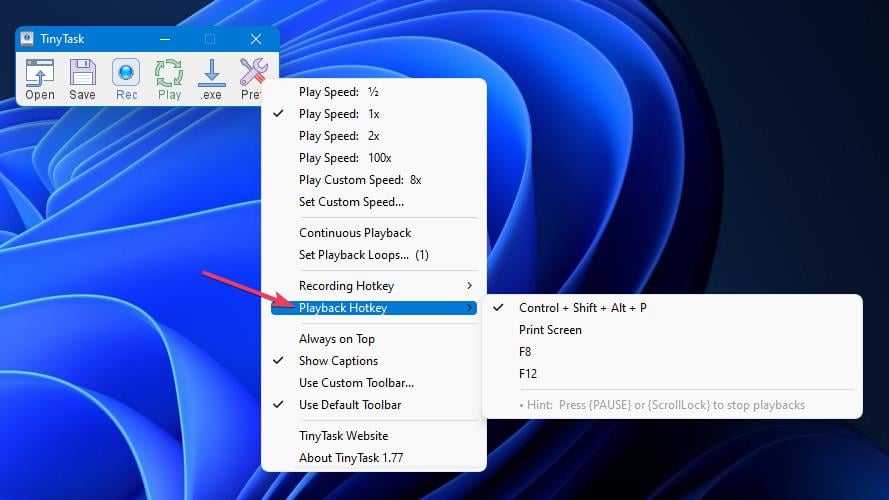This screenshot has height=500, width=889.
Task: Click the .exe compile icon
Action: (211, 79)
